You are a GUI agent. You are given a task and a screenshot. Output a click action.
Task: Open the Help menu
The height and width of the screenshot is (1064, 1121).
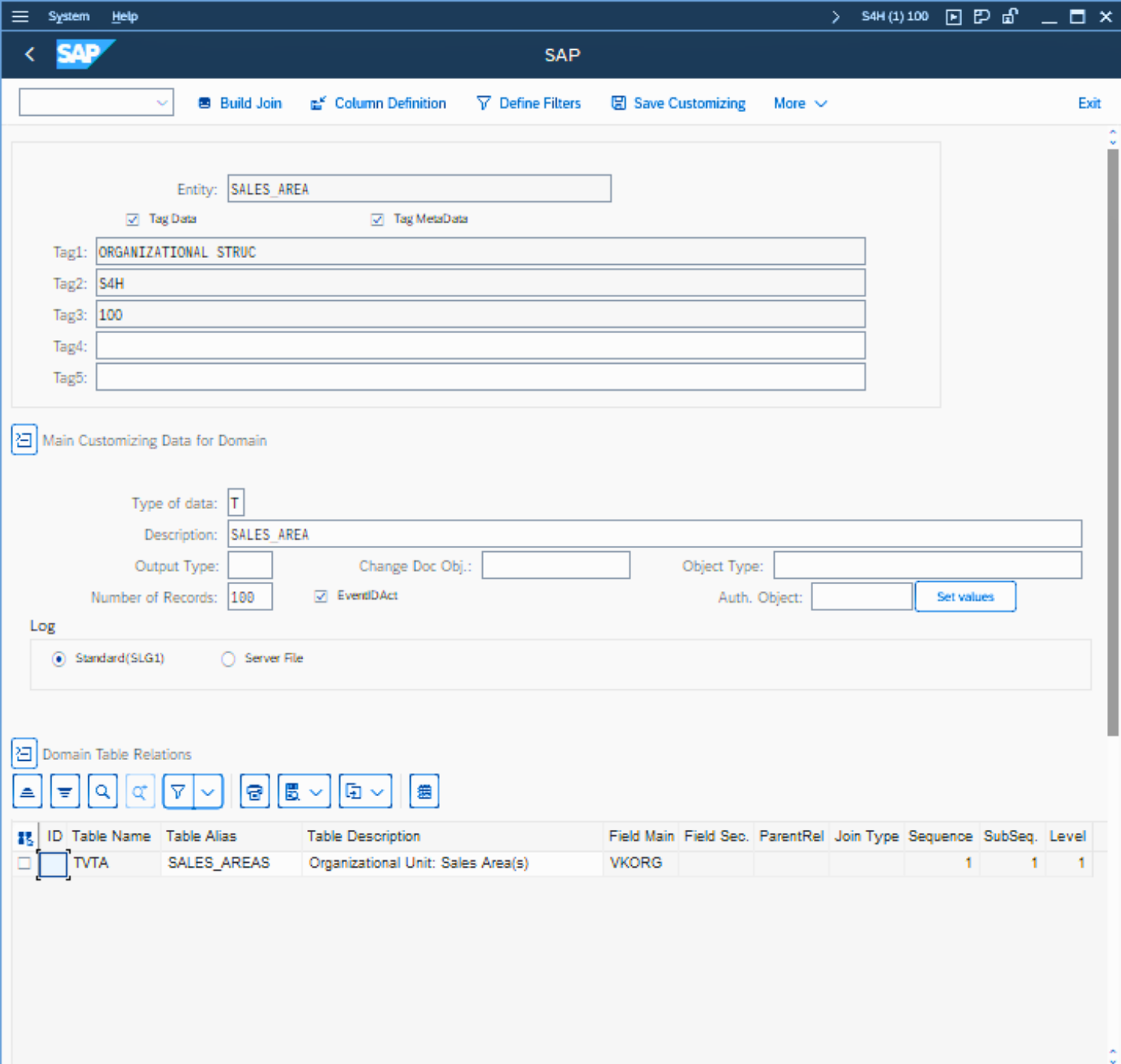point(124,16)
